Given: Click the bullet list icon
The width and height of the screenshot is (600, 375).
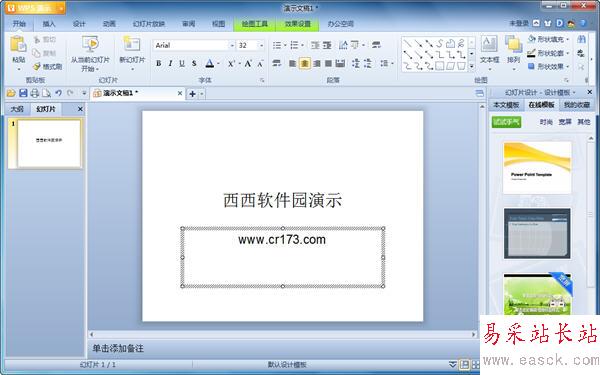Looking at the screenshot, I should pyautogui.click(x=277, y=46).
